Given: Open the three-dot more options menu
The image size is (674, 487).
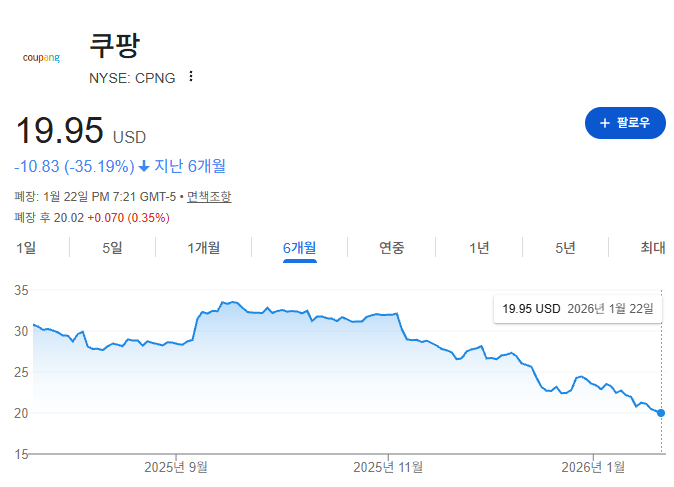Looking at the screenshot, I should click(x=191, y=77).
